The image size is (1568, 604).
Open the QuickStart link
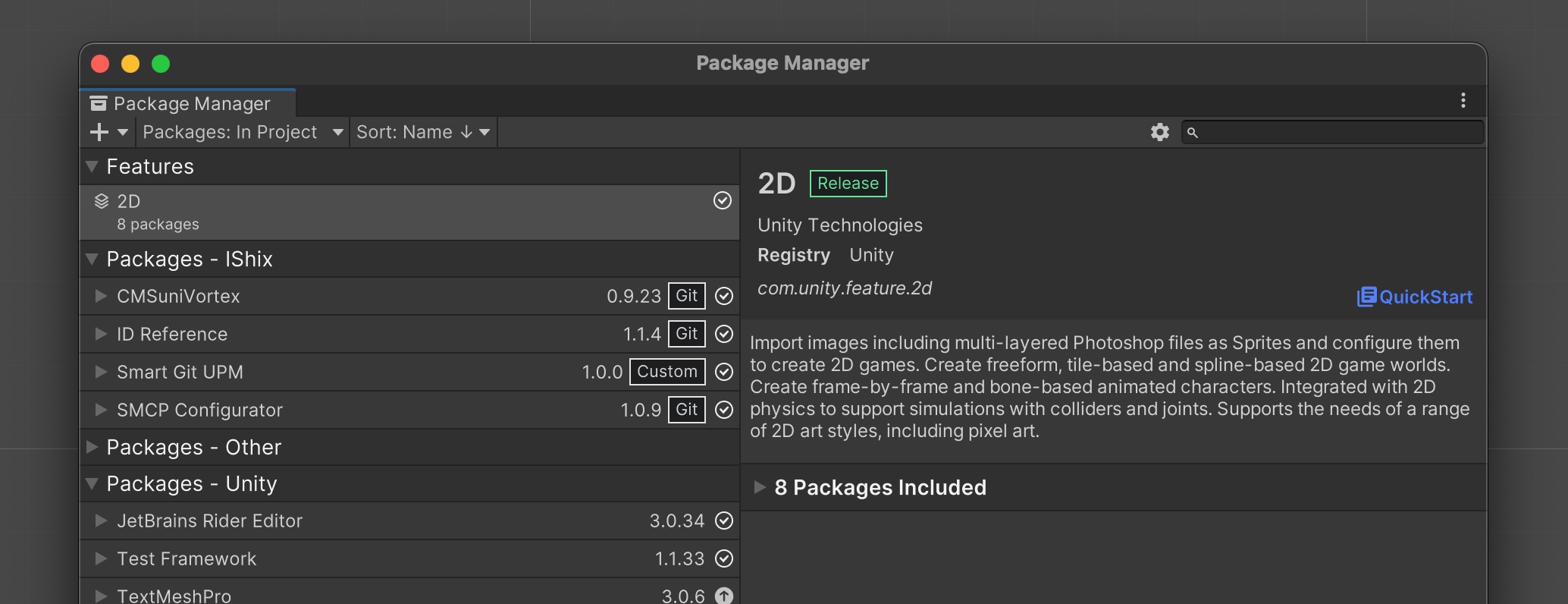click(1415, 297)
